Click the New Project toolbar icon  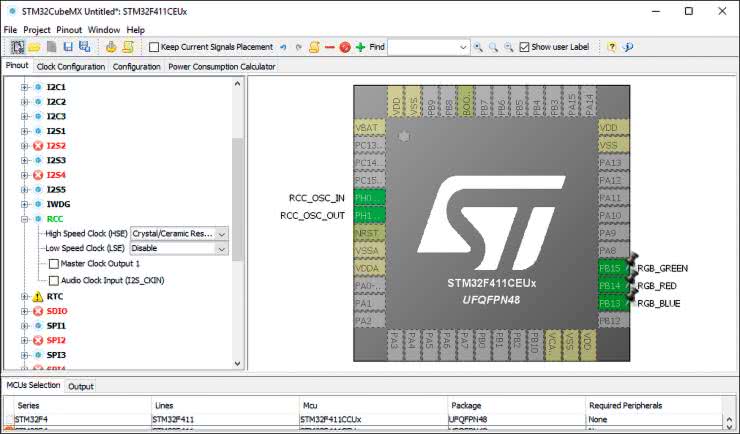pyautogui.click(x=18, y=47)
